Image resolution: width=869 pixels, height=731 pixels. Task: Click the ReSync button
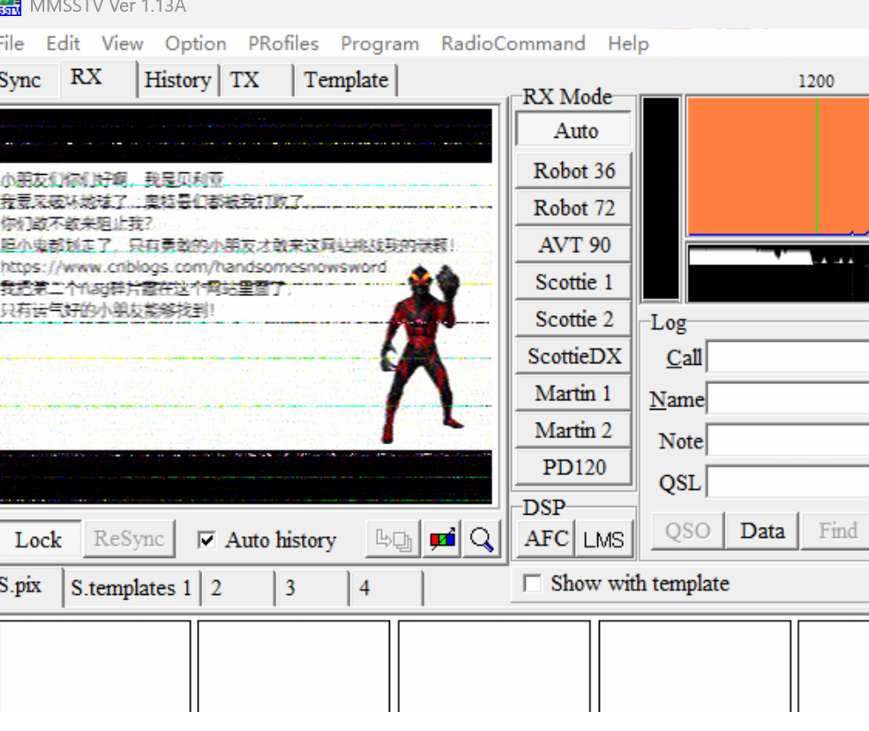point(129,539)
